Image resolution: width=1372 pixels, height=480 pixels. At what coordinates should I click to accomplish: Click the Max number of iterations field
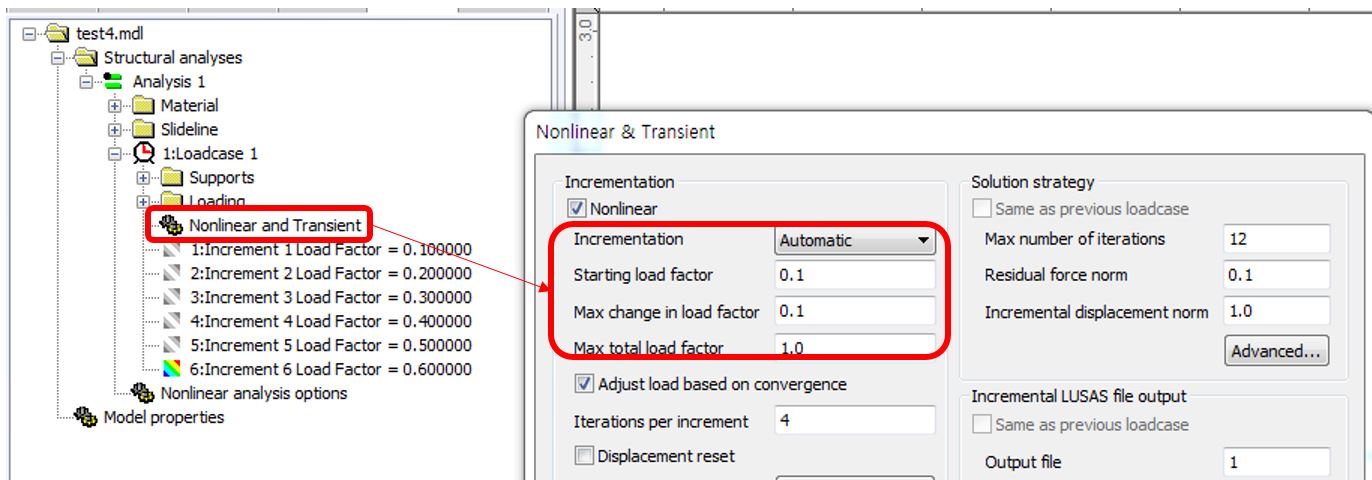point(1276,239)
